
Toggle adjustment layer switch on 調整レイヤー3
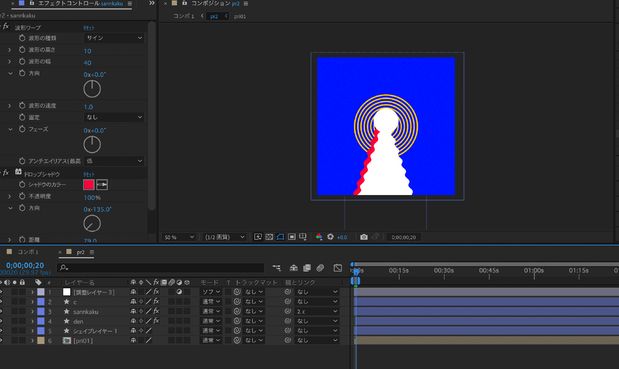point(179,292)
